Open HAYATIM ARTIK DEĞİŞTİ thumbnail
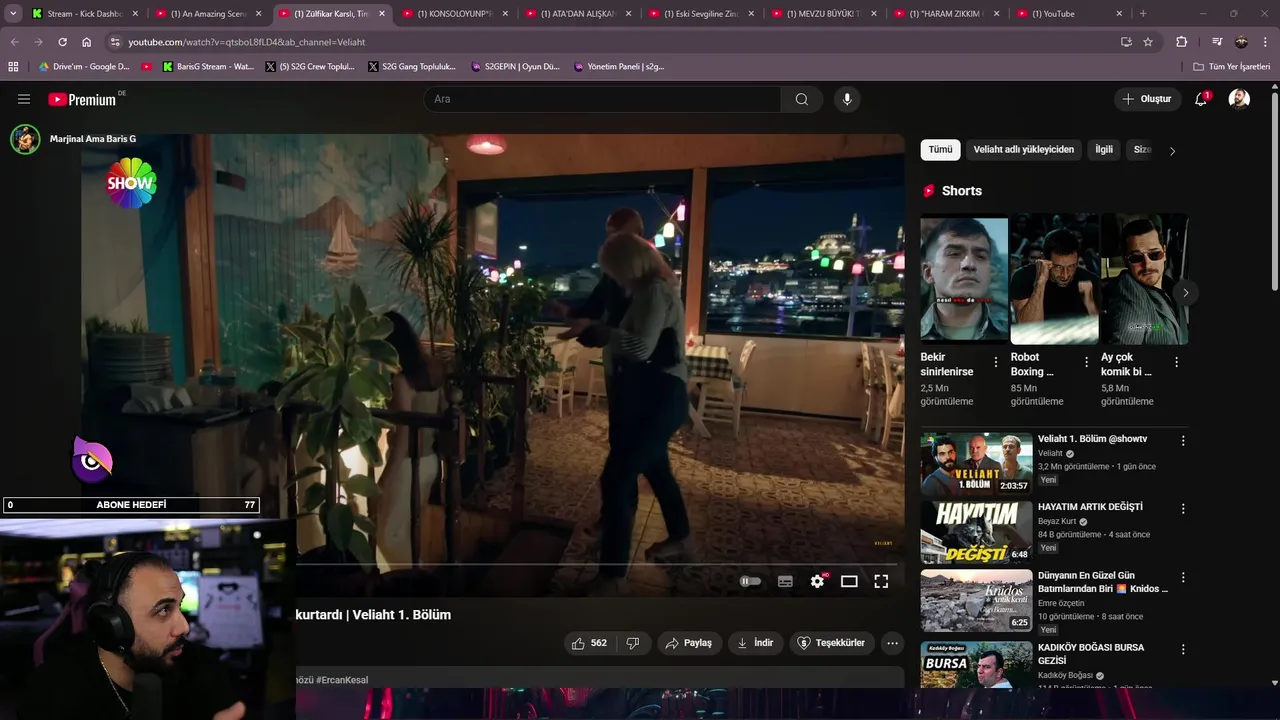This screenshot has height=720, width=1280. tap(976, 532)
